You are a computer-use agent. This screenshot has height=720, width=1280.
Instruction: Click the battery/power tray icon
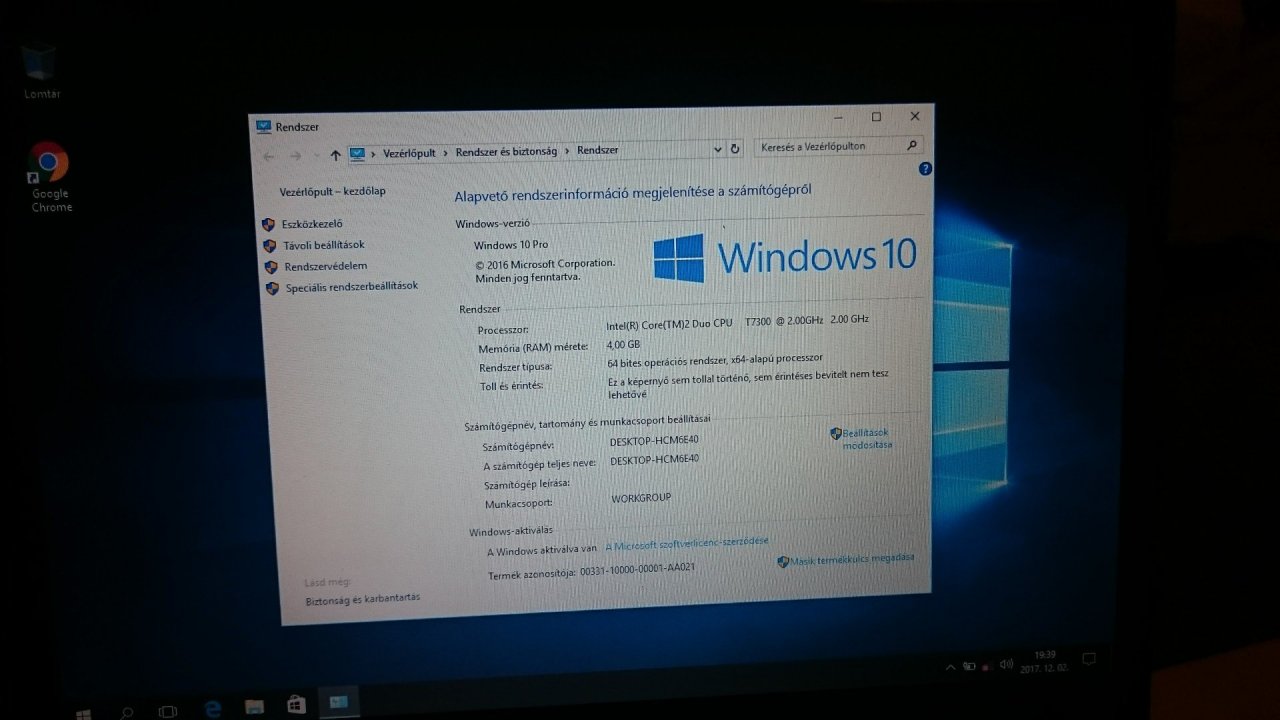point(969,666)
